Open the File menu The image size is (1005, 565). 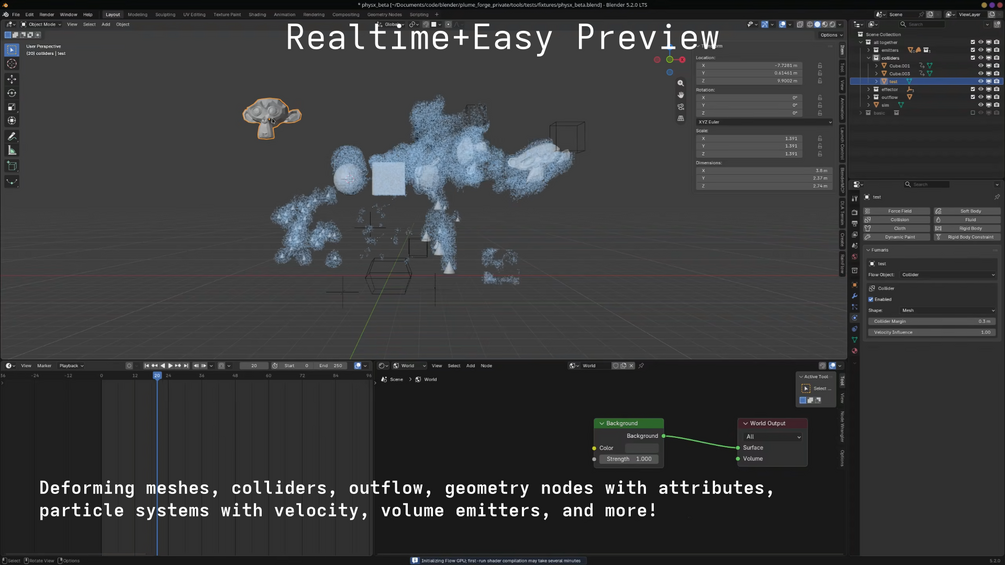tap(16, 14)
